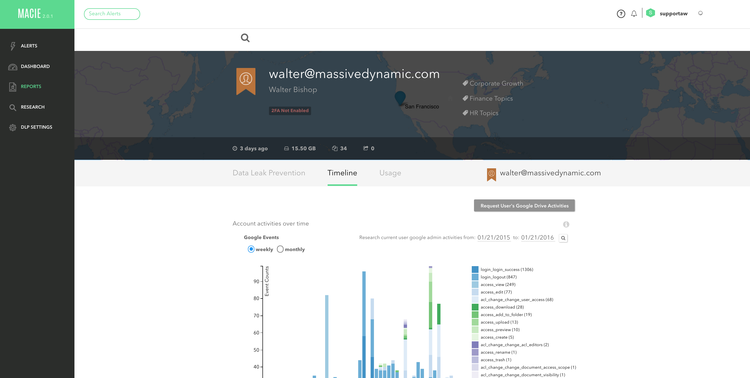Click the info icon beside activities chart
750x378 pixels.
click(566, 224)
